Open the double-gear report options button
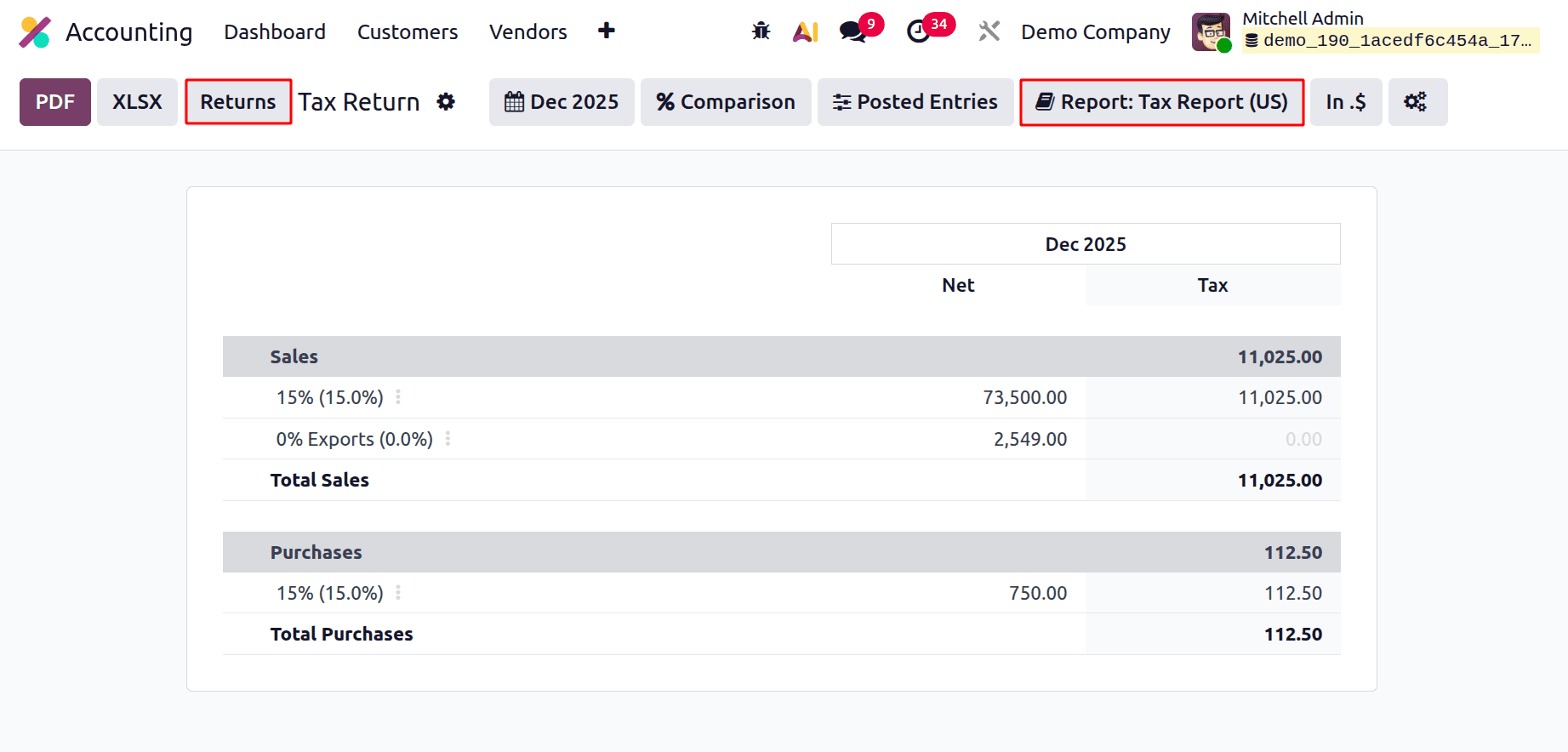 coord(1417,102)
